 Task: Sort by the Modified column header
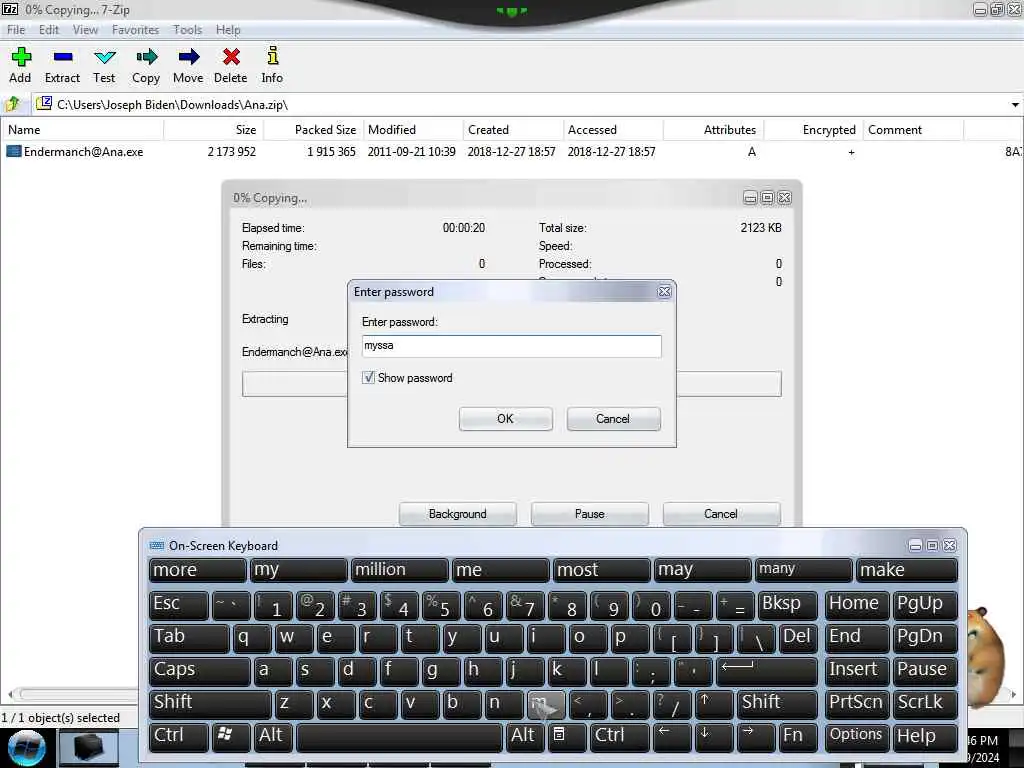click(x=413, y=130)
